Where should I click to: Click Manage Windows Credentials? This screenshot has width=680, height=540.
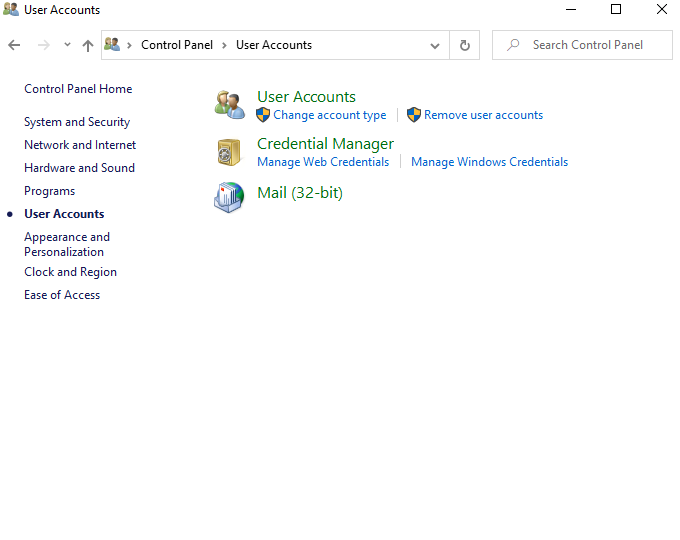(490, 162)
